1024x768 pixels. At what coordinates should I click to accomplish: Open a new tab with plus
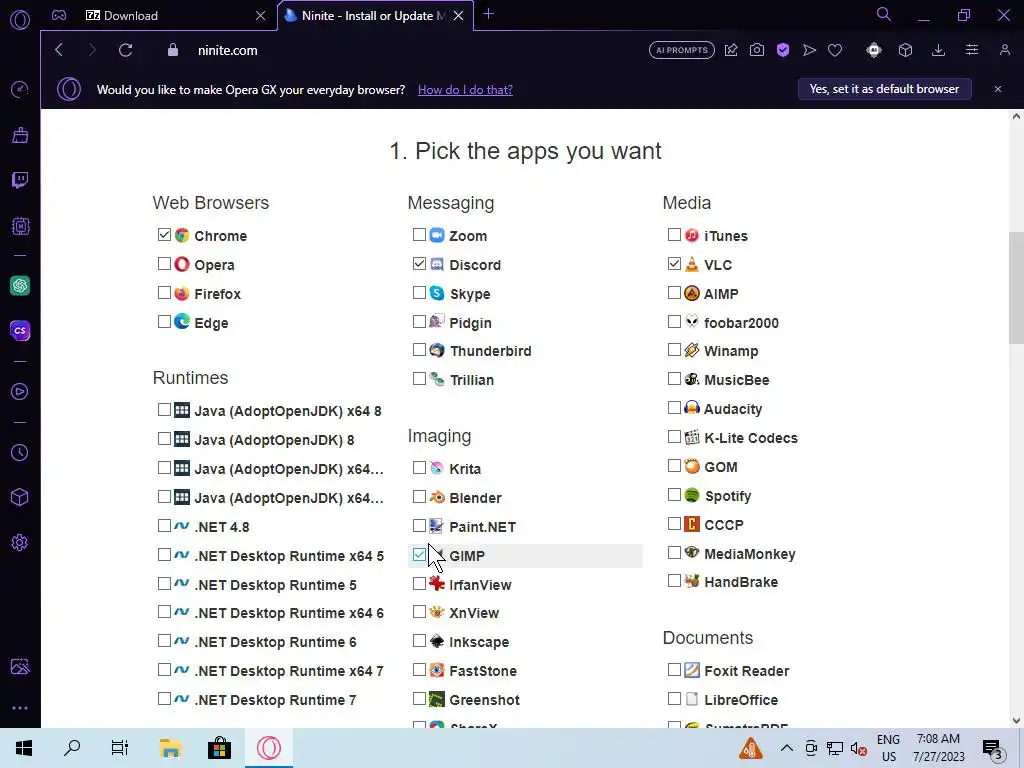488,14
